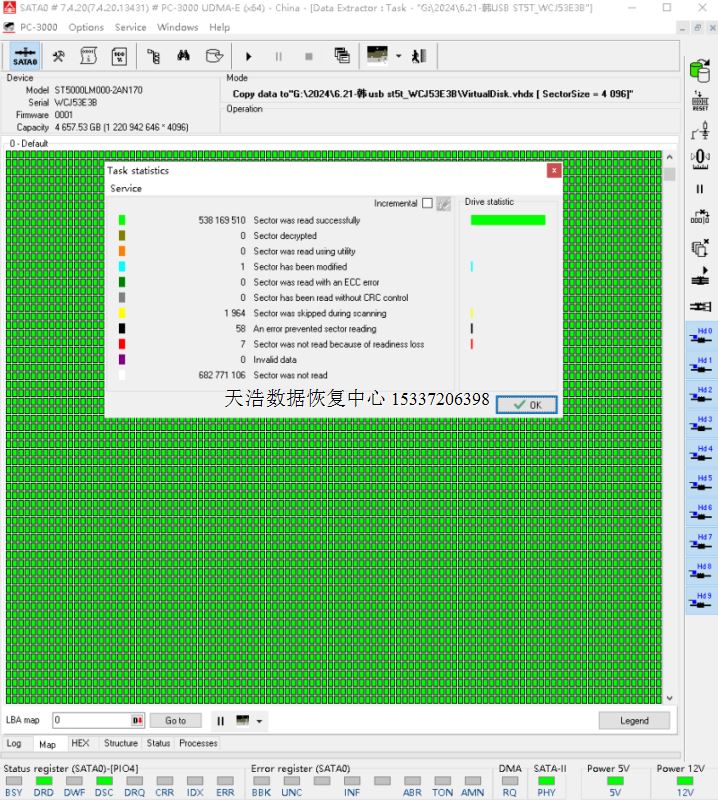Viewport: 718px width, 800px height.
Task: Click the SATA0 port icon in toolbar
Action: coord(25,56)
